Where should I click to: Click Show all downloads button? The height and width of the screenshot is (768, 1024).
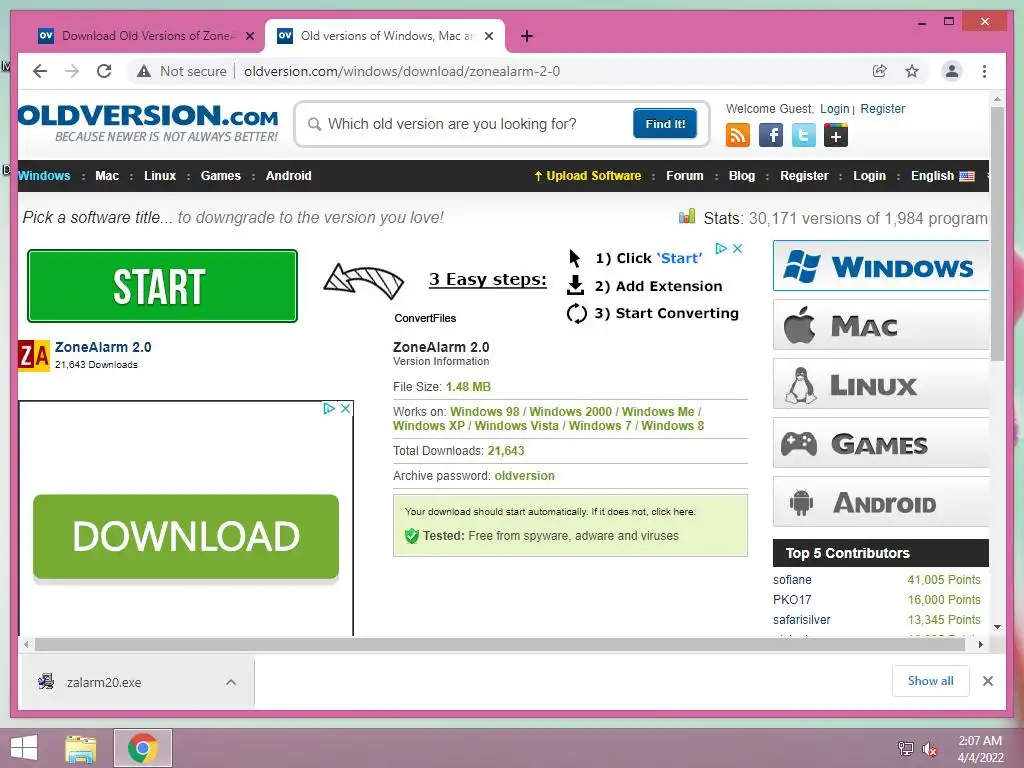pos(931,680)
